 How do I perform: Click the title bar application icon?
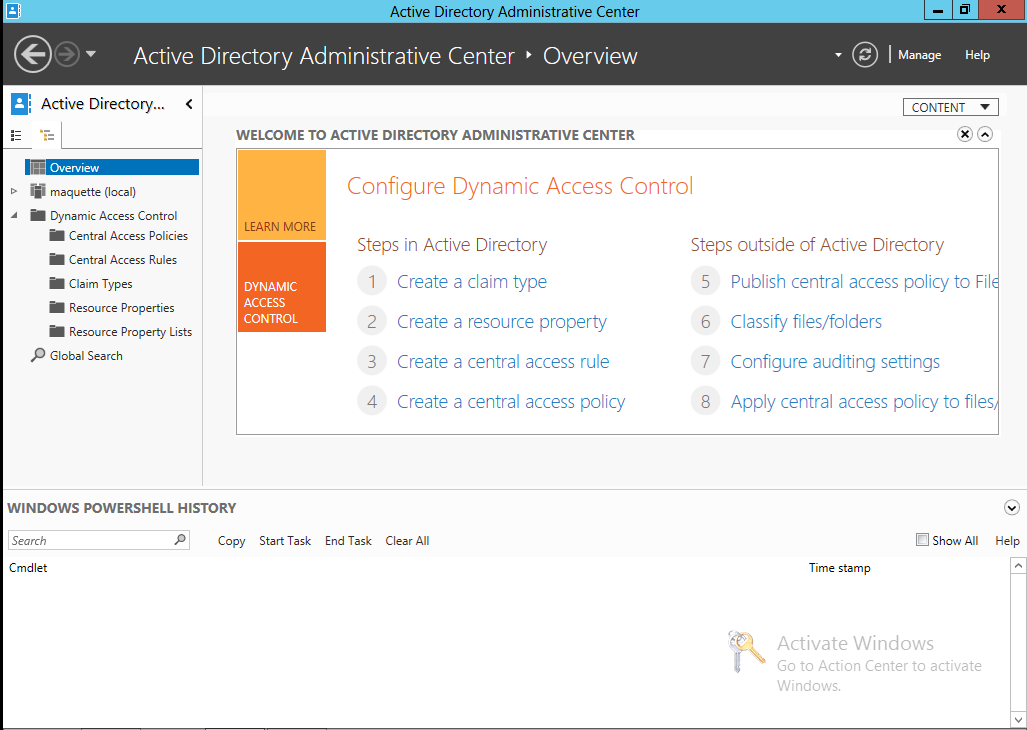(13, 10)
